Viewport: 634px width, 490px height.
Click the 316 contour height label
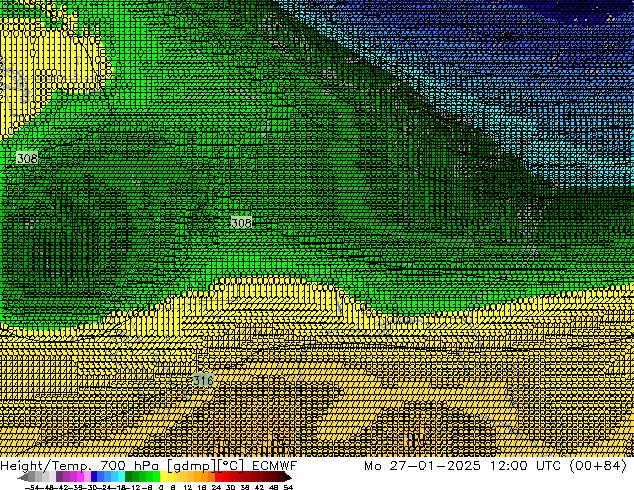tap(203, 380)
